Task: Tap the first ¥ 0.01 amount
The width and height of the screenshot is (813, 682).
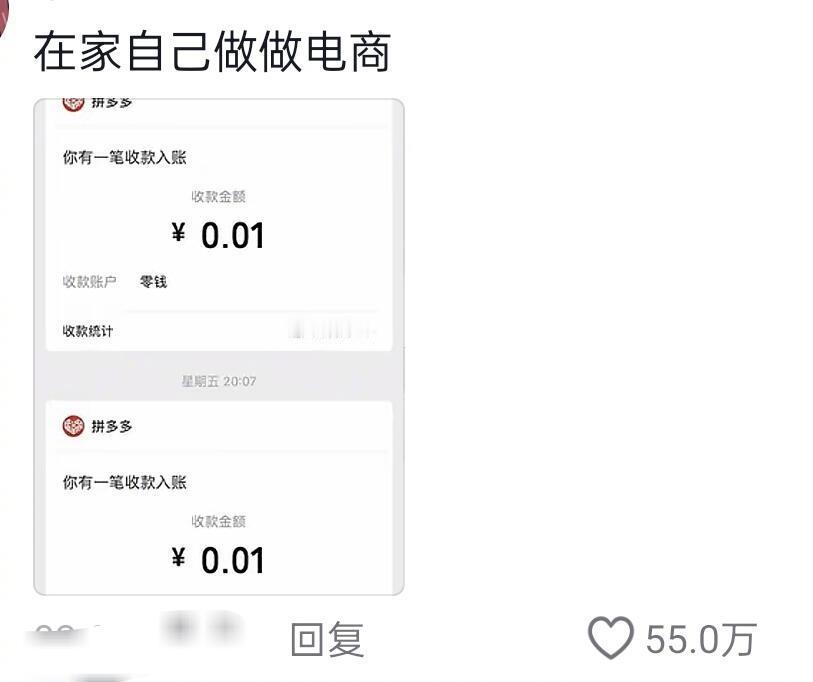Action: [x=218, y=235]
